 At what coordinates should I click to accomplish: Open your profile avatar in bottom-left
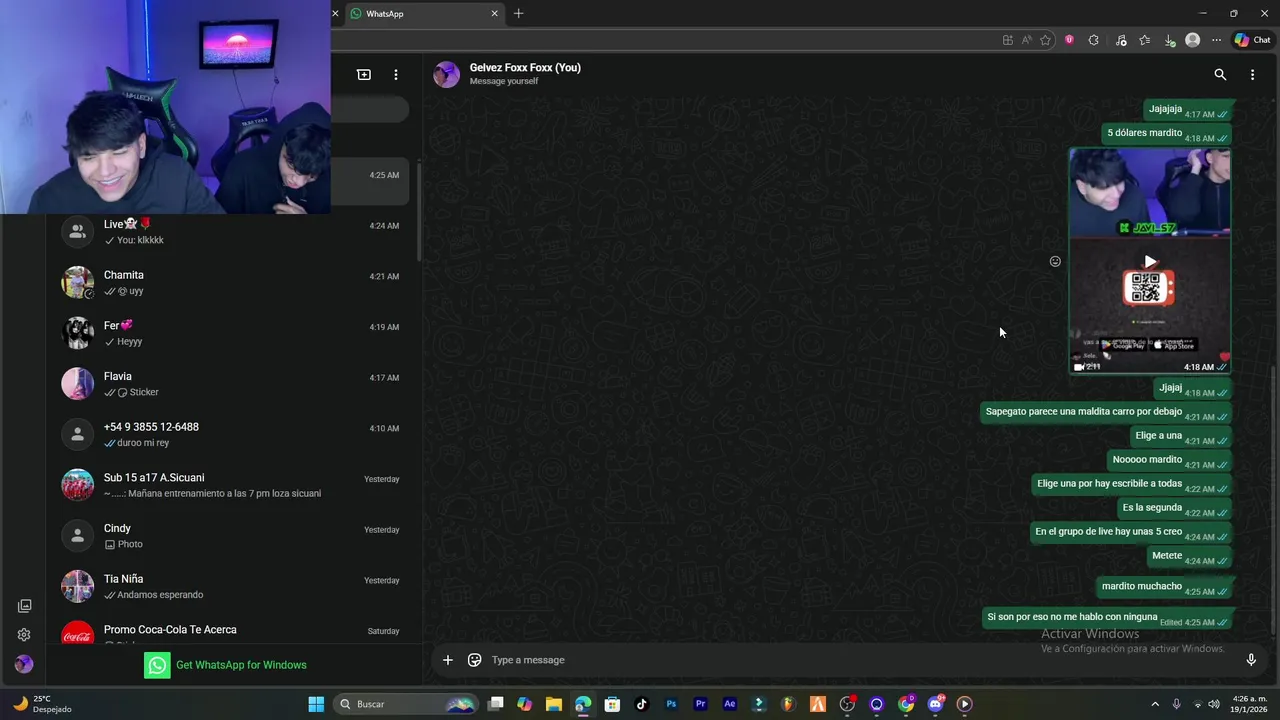point(24,664)
